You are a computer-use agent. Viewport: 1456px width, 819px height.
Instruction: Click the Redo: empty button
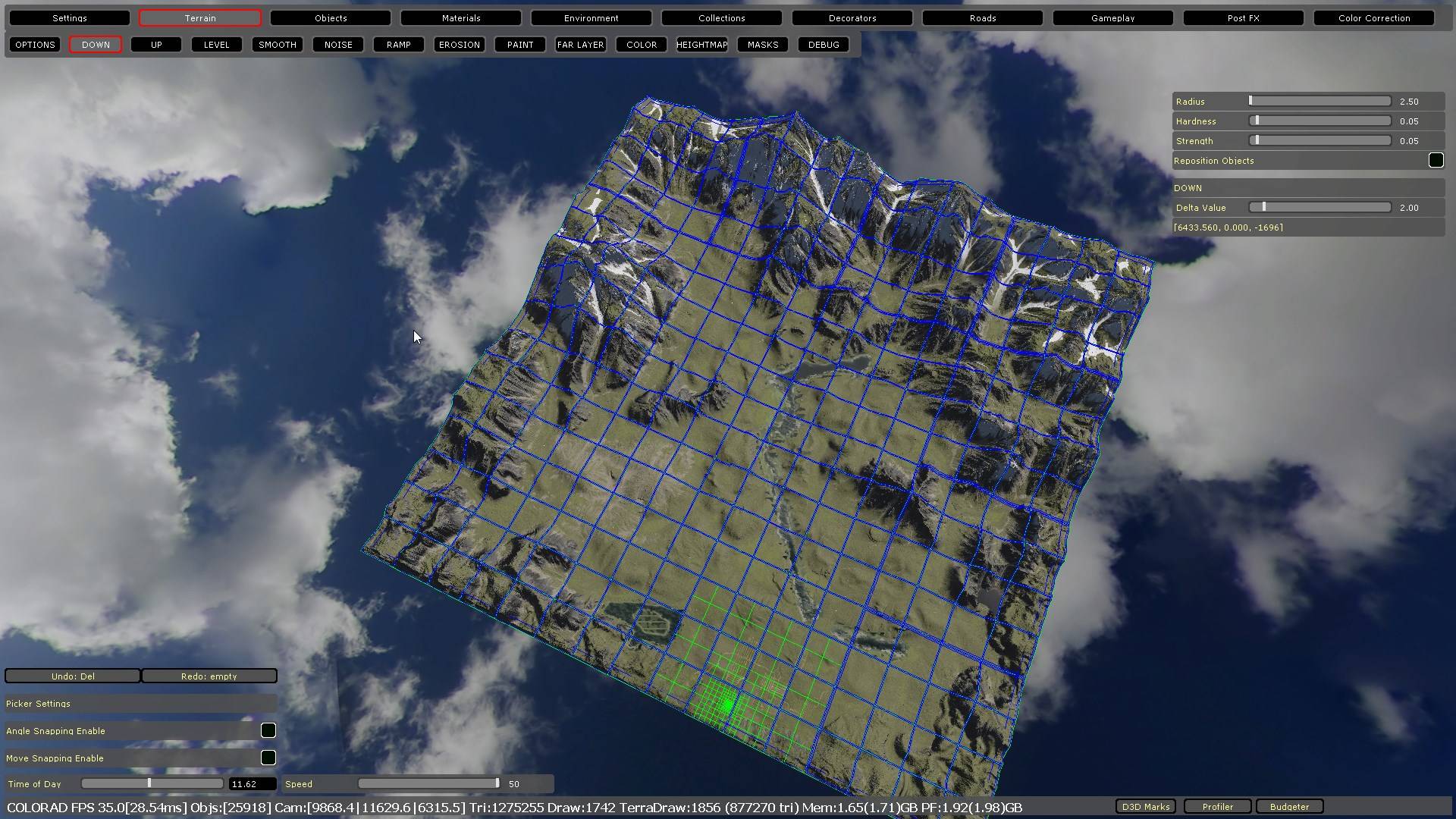click(209, 676)
